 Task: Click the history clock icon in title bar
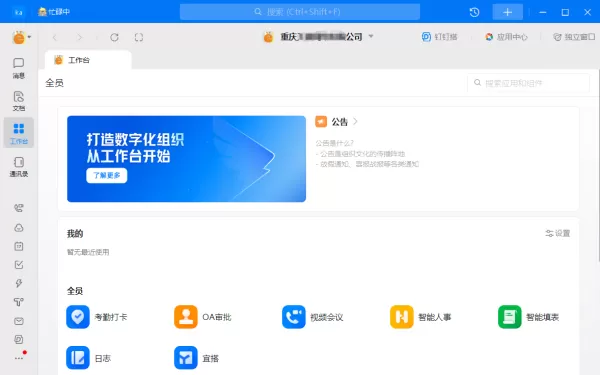[474, 12]
